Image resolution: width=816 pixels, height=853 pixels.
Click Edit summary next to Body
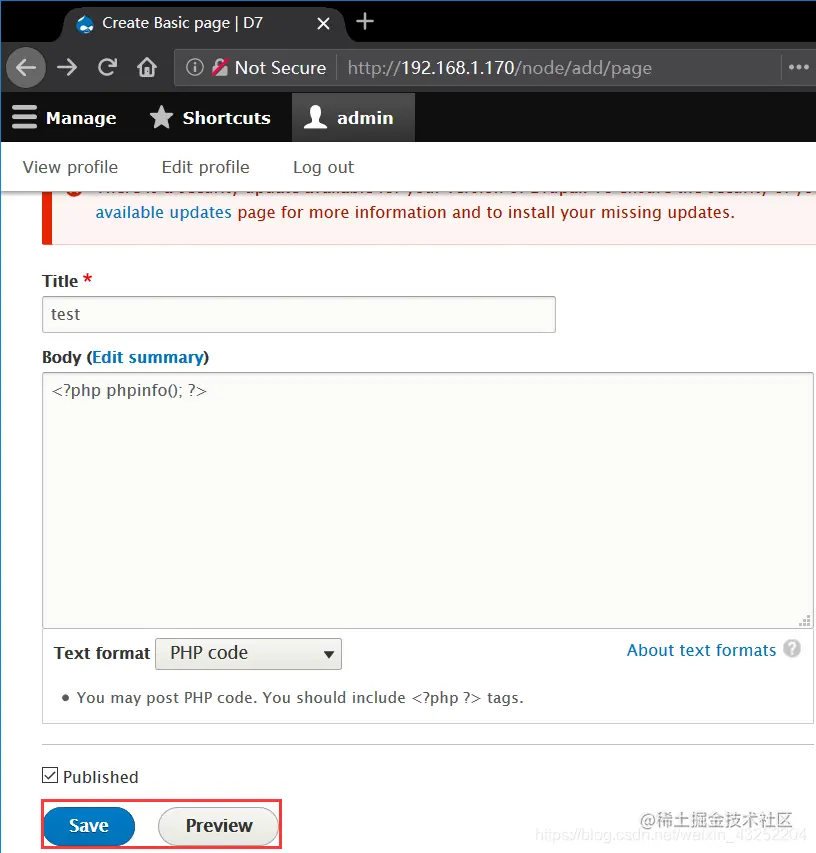147,357
